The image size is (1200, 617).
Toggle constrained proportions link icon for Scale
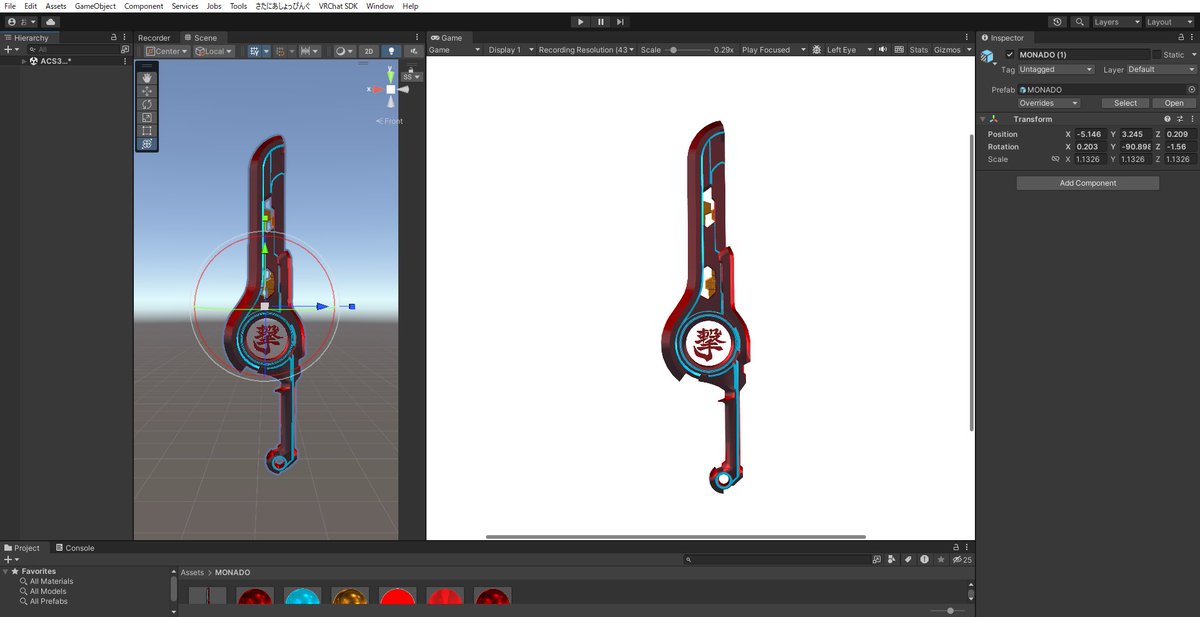1055,159
